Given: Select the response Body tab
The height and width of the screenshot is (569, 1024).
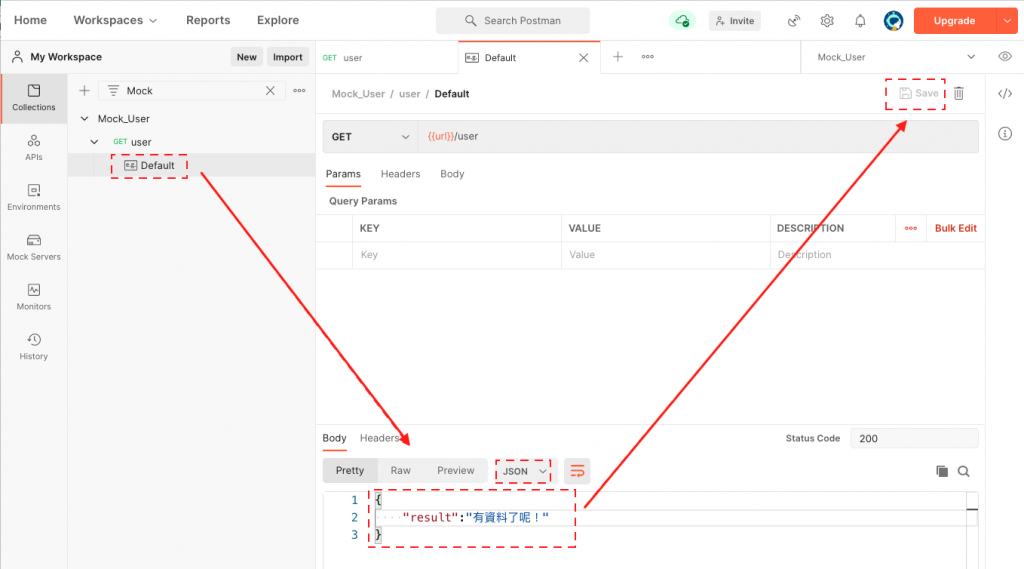Looking at the screenshot, I should (x=334, y=438).
